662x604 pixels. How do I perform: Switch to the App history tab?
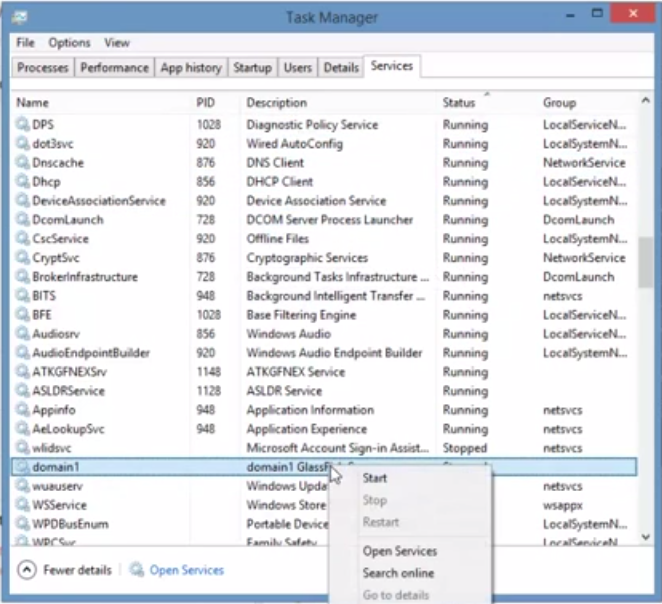(x=191, y=68)
